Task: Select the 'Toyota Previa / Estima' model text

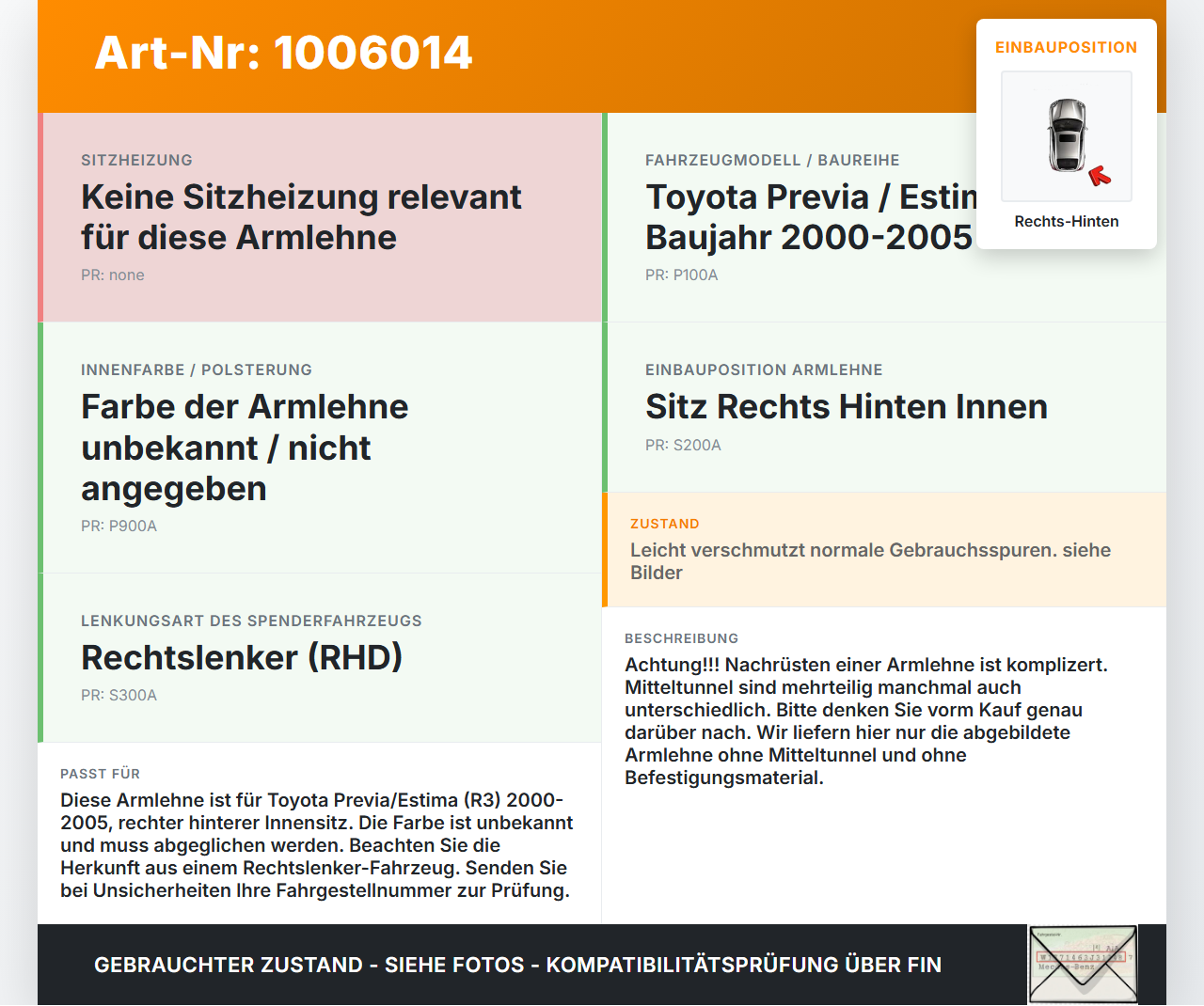Action: click(x=811, y=197)
